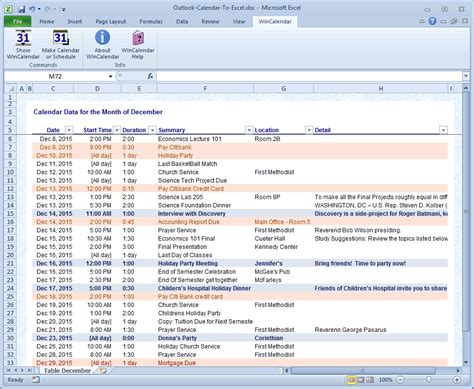Click Make Calendar or Schedule icon
This screenshot has height=389, width=474.
61,38
